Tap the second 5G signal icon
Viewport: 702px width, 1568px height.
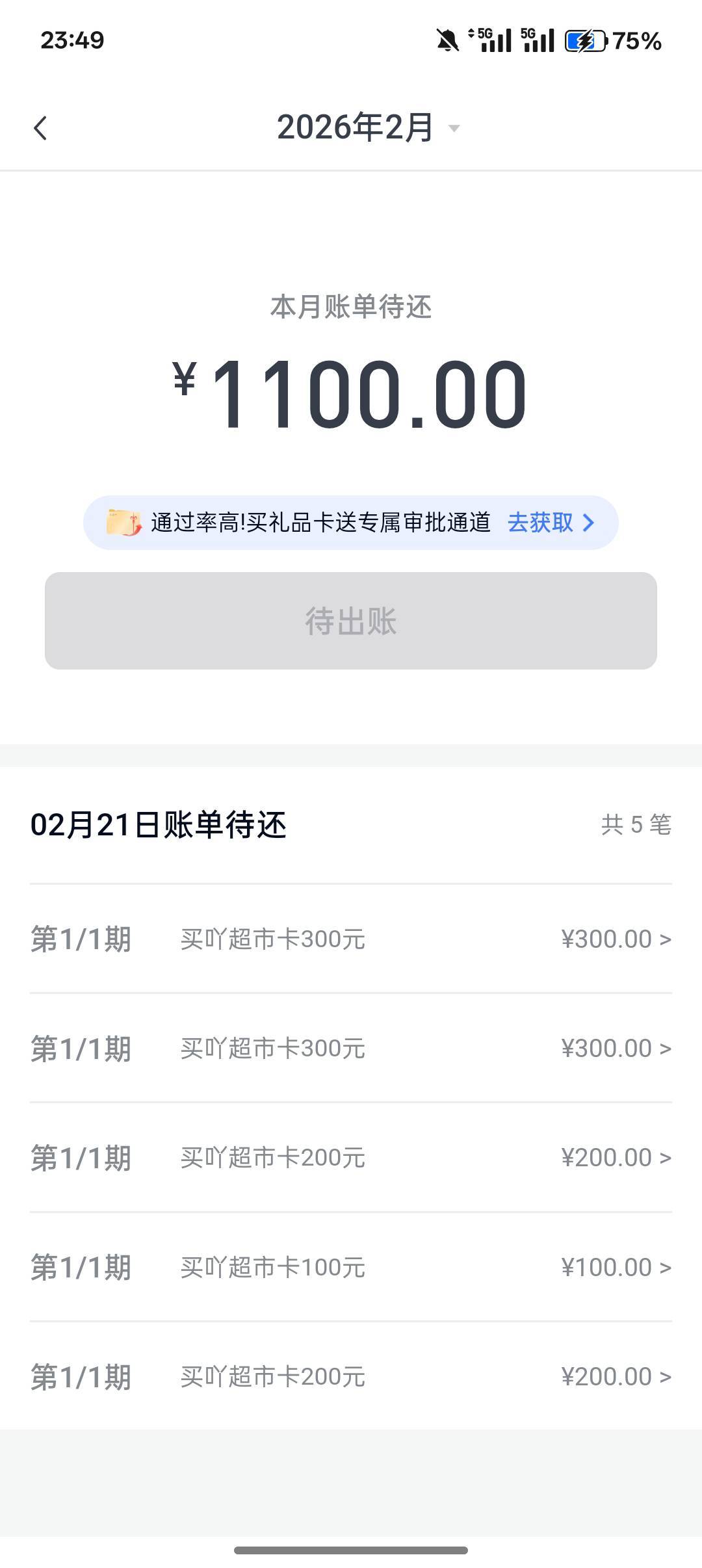[x=538, y=40]
